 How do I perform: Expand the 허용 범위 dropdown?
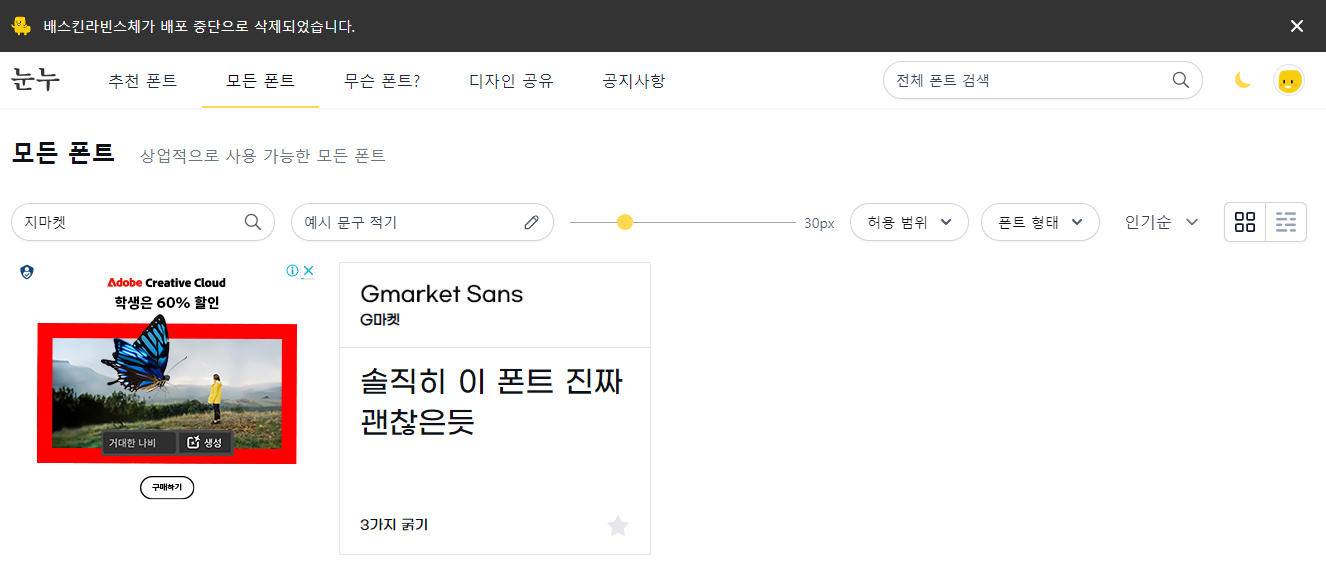[x=909, y=222]
